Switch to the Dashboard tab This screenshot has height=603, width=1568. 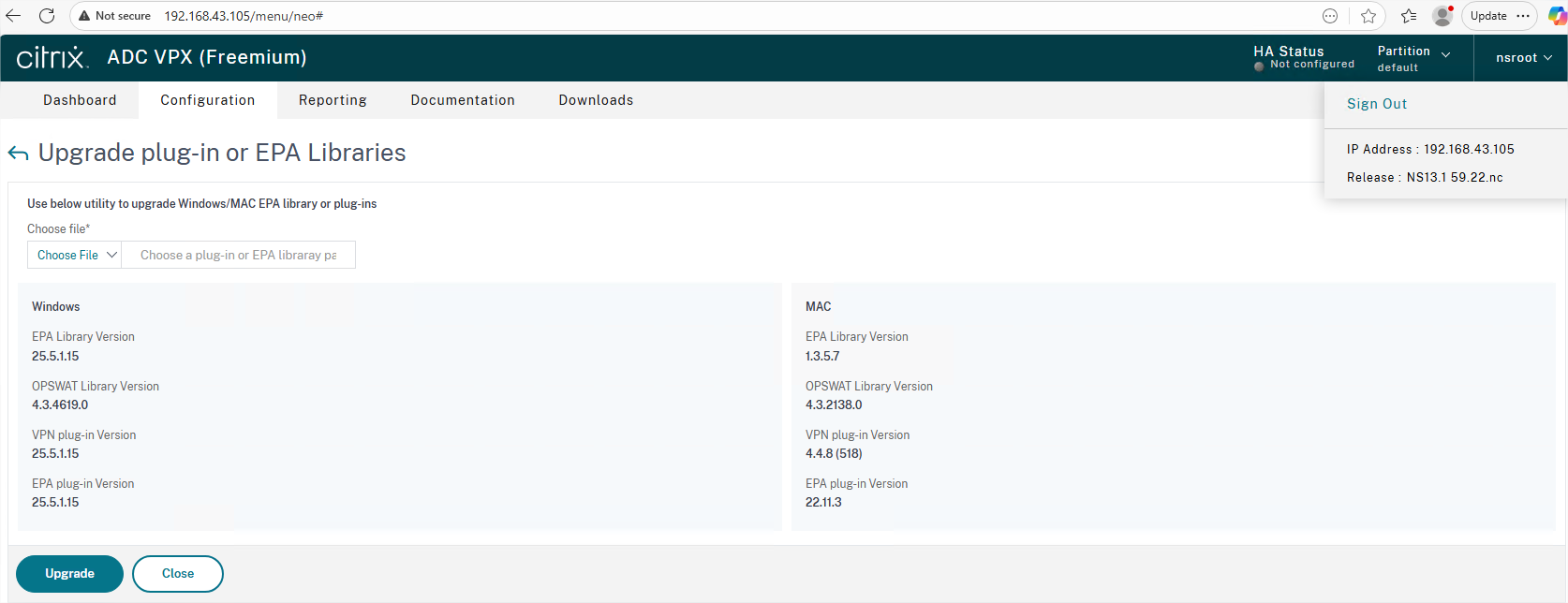[80, 100]
